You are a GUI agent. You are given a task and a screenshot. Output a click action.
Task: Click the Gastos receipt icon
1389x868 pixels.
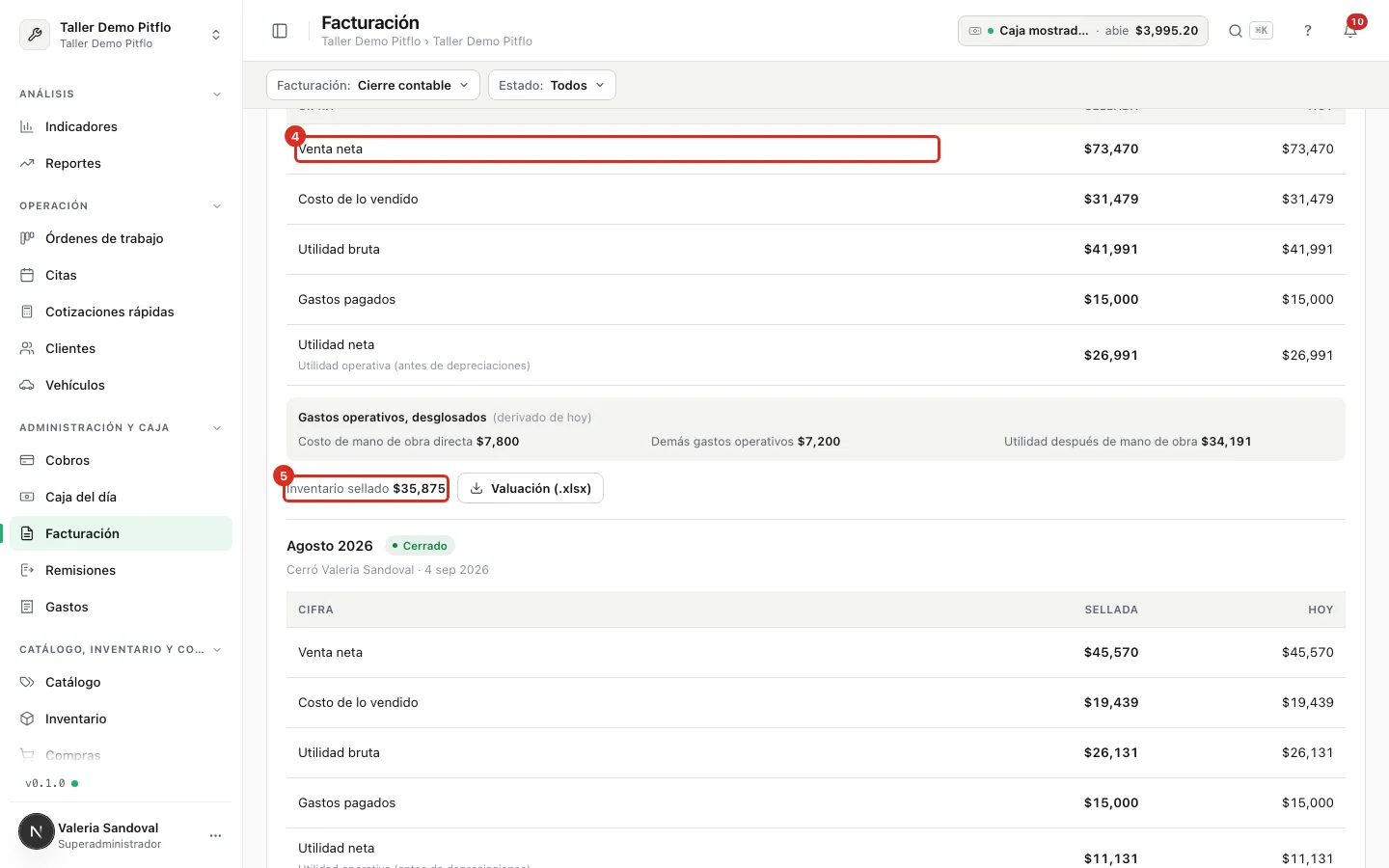[x=27, y=607]
